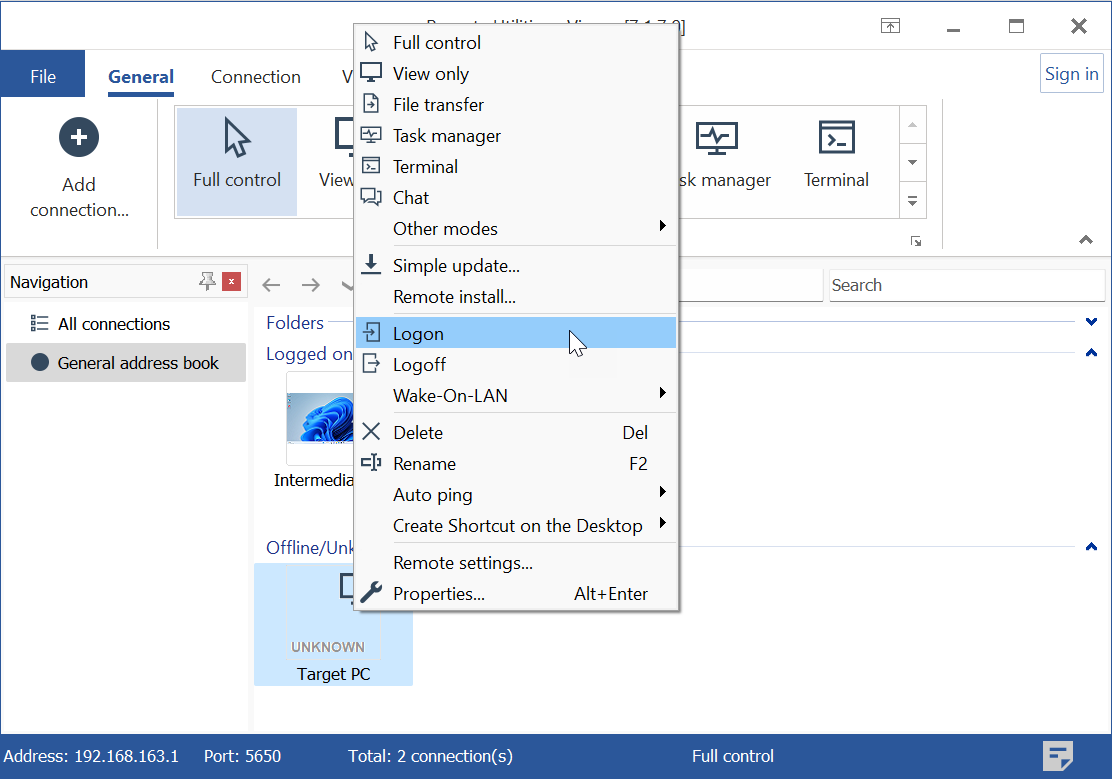The height and width of the screenshot is (779, 1112).
Task: Select the Full control ribbon icon
Action: 237,139
